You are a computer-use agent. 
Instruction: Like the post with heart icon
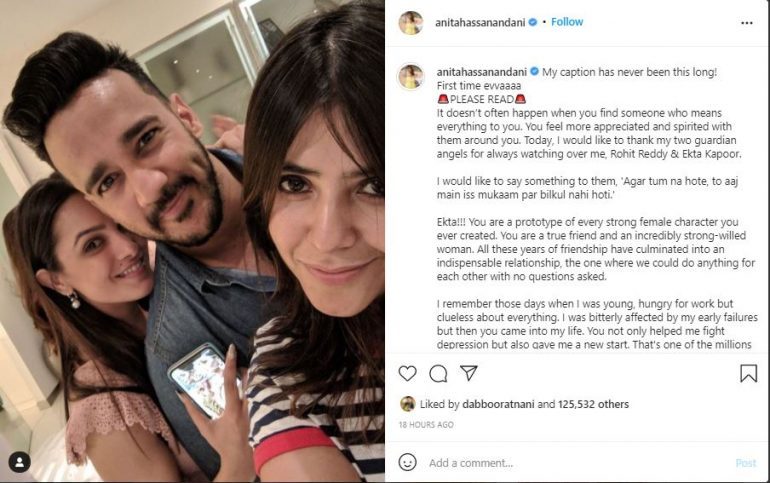pos(407,374)
